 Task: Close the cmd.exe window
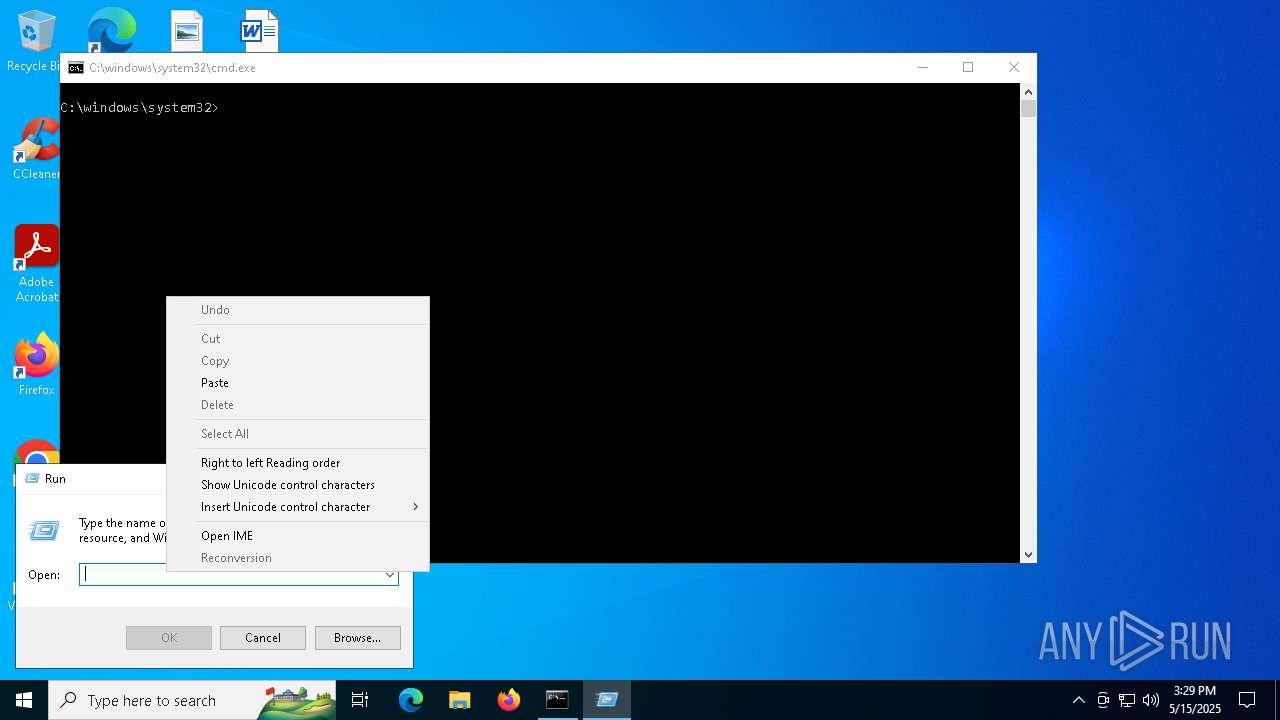click(1014, 68)
